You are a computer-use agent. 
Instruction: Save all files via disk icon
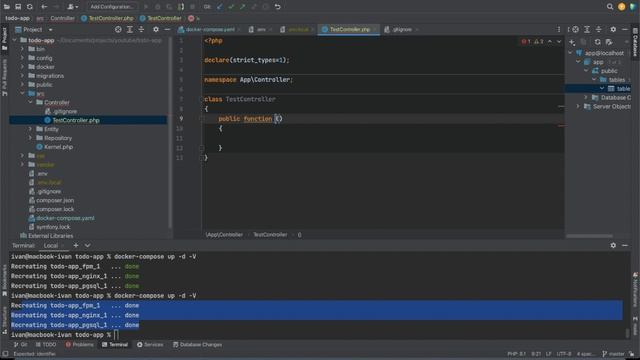(18, 7)
